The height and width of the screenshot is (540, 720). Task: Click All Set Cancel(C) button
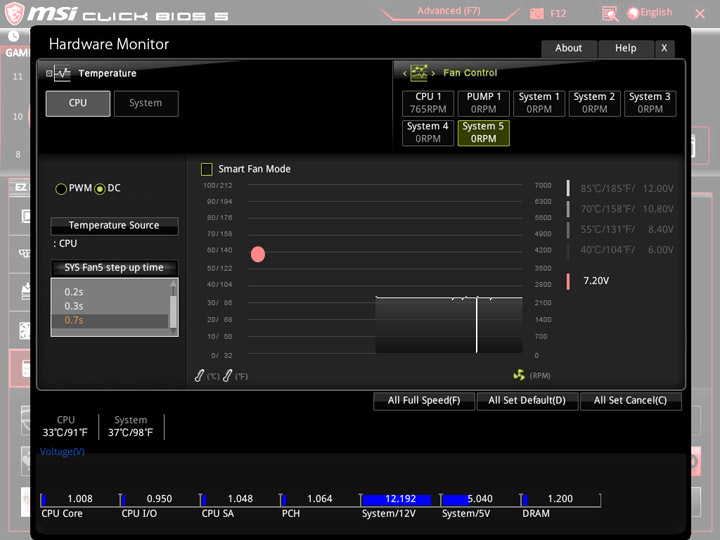point(630,401)
